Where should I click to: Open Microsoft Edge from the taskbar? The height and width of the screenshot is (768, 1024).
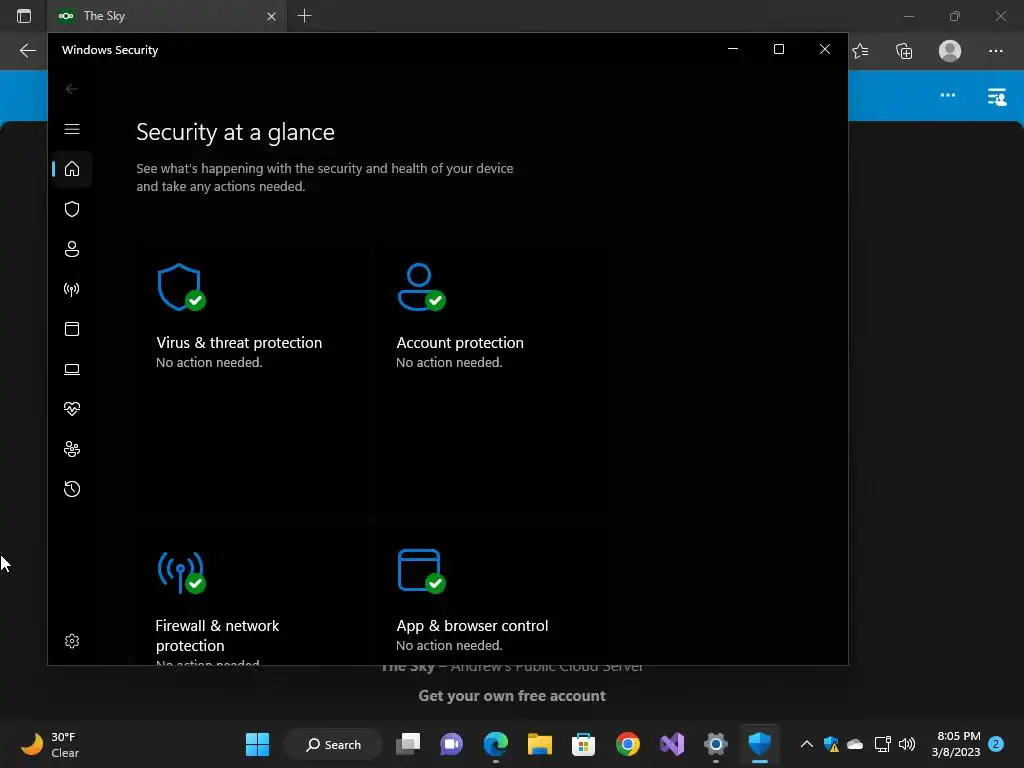[x=496, y=744]
